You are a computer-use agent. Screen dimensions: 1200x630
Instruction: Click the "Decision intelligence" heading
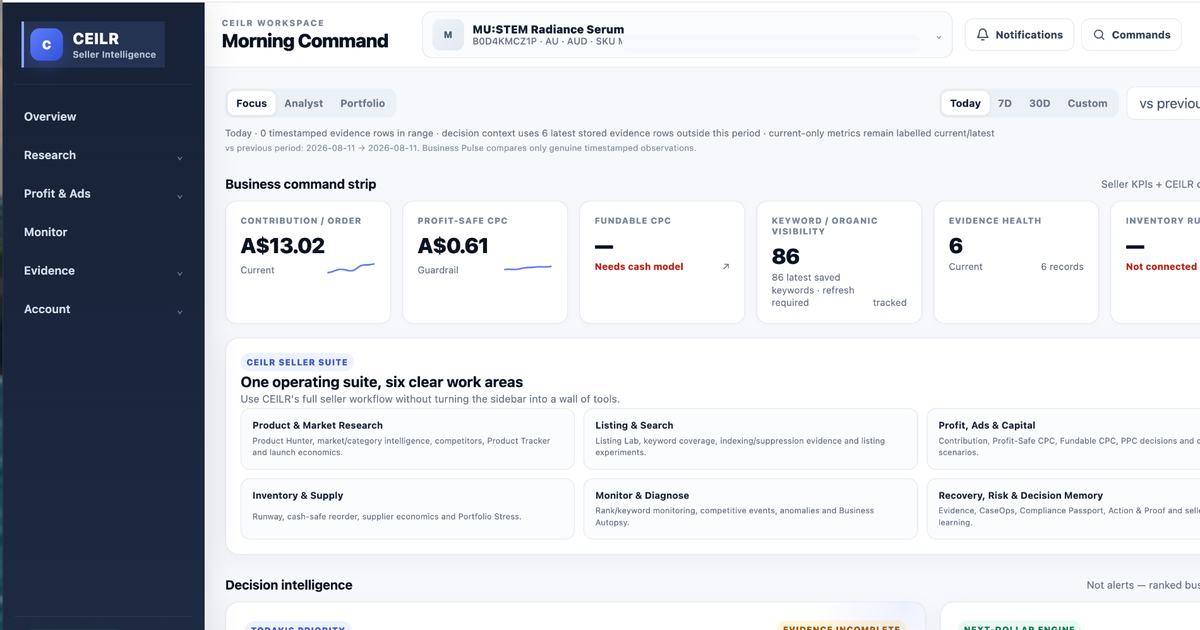[289, 585]
